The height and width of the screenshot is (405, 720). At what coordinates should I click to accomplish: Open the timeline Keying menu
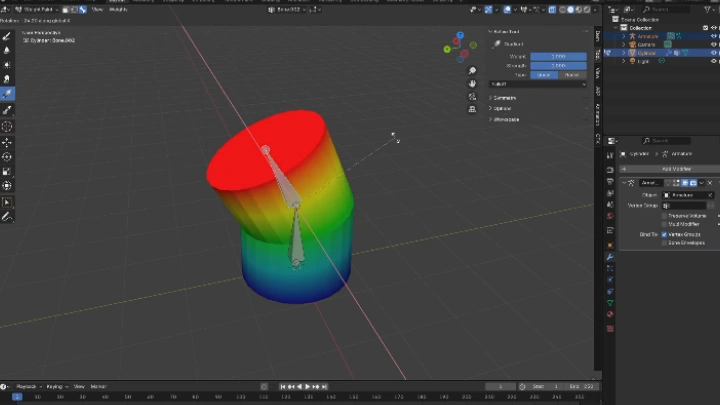[57, 387]
